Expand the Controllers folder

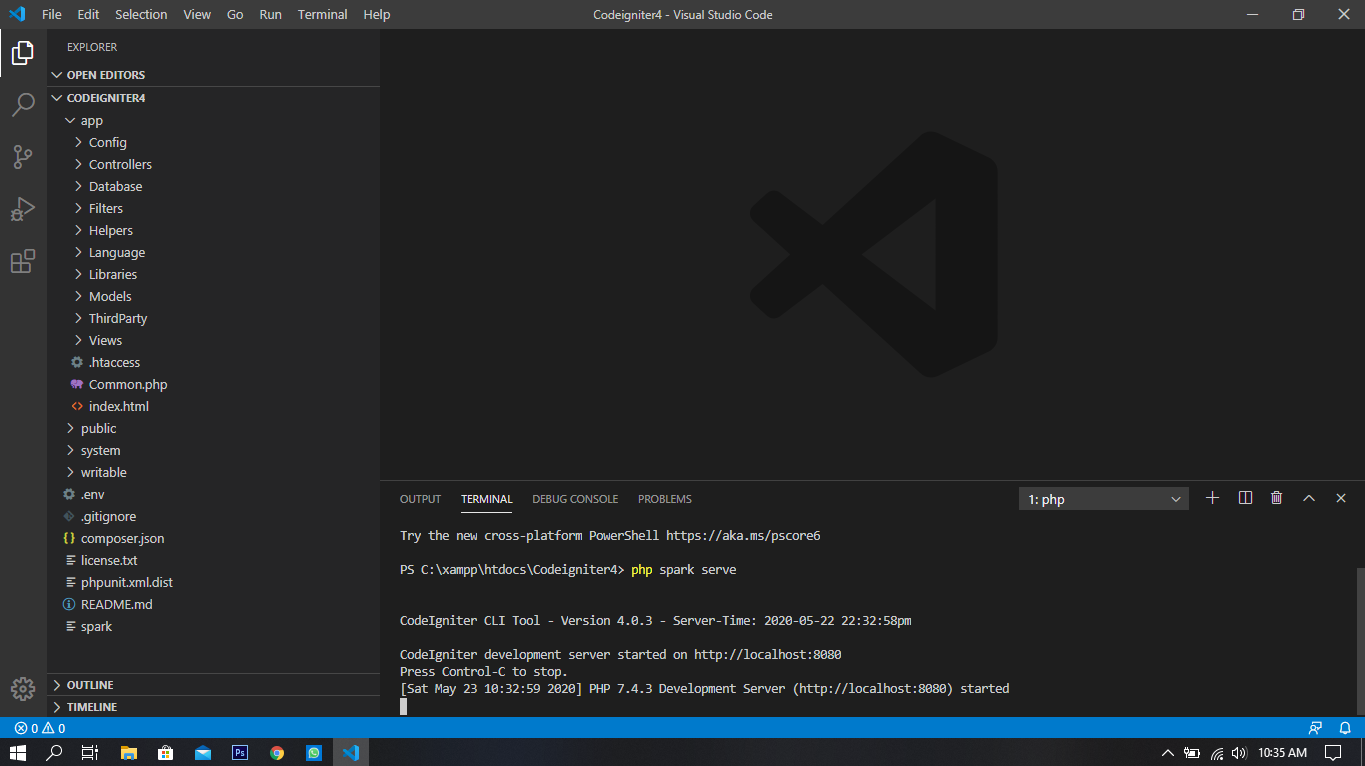[x=213, y=164]
